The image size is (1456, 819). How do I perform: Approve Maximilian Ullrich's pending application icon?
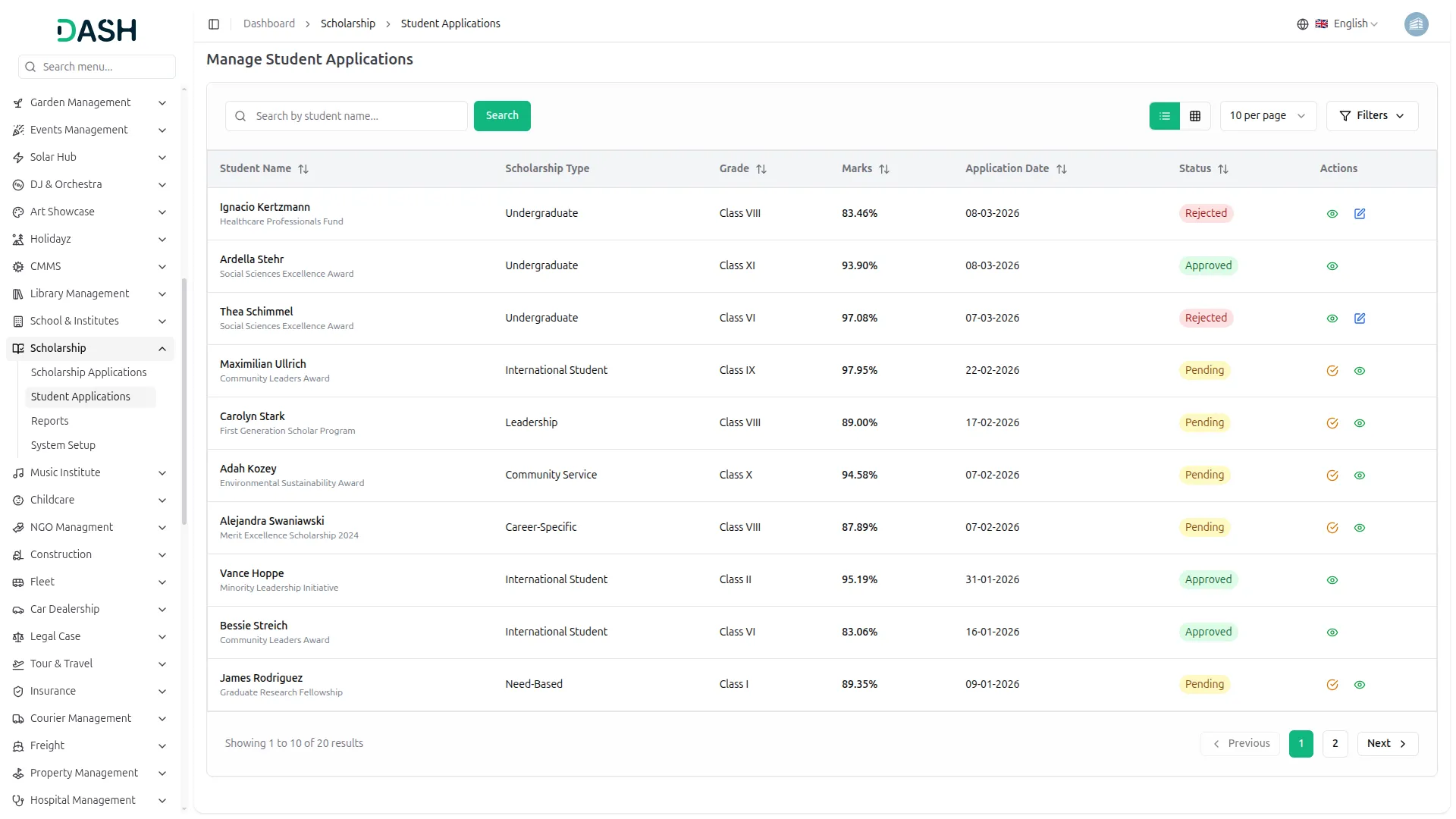tap(1332, 371)
